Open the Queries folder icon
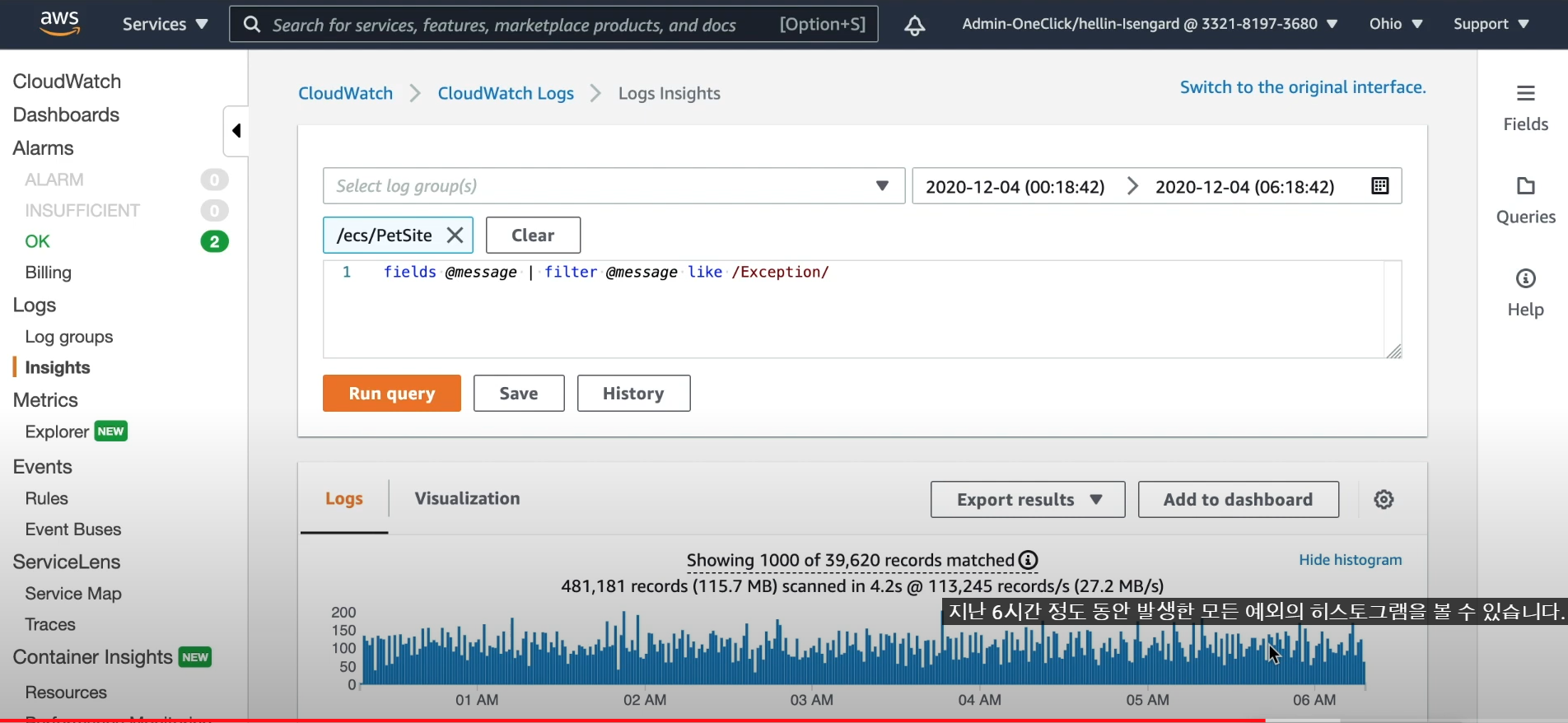 [1525, 185]
